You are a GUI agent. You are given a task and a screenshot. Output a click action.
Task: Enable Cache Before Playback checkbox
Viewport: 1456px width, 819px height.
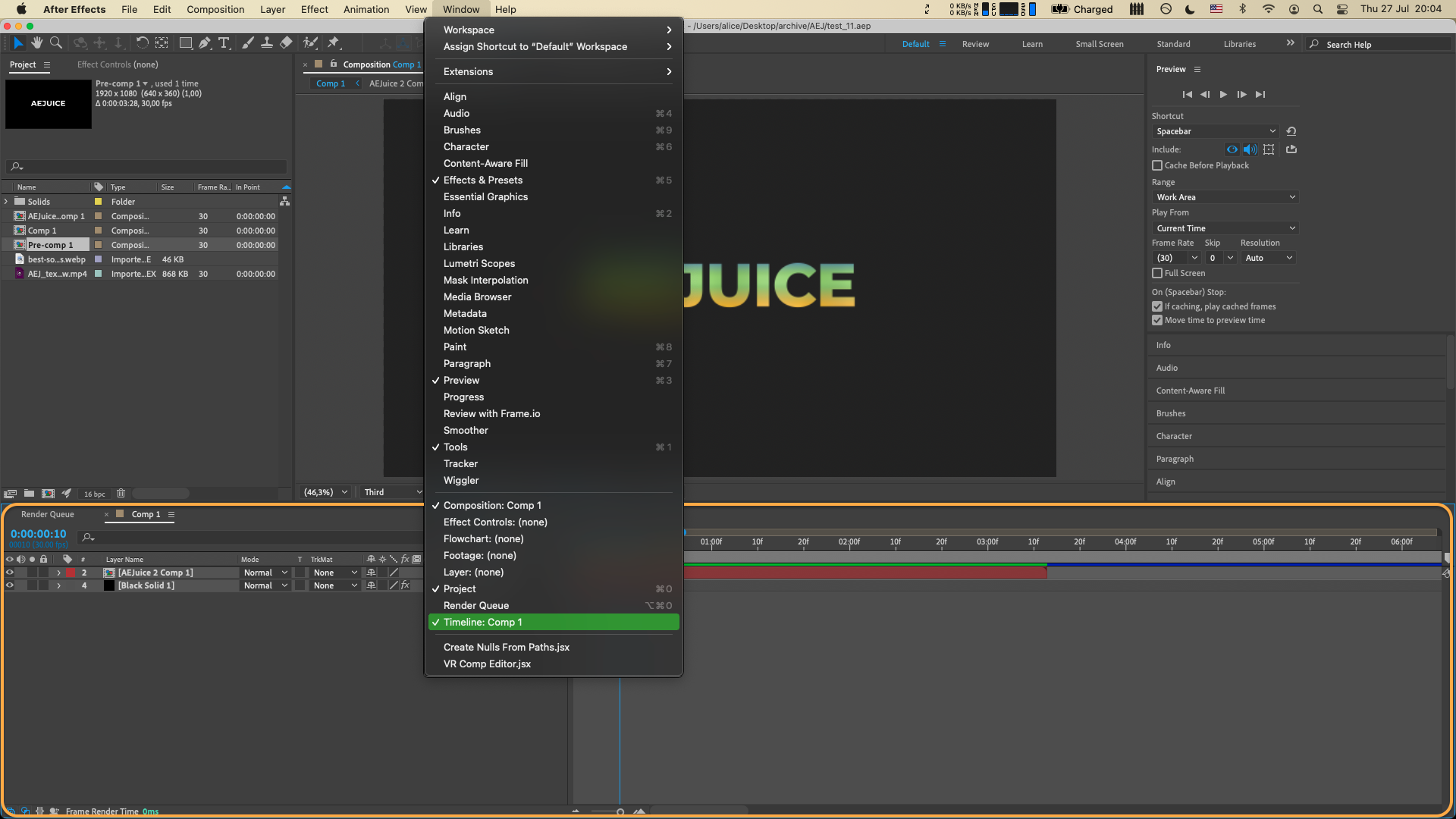(1157, 165)
